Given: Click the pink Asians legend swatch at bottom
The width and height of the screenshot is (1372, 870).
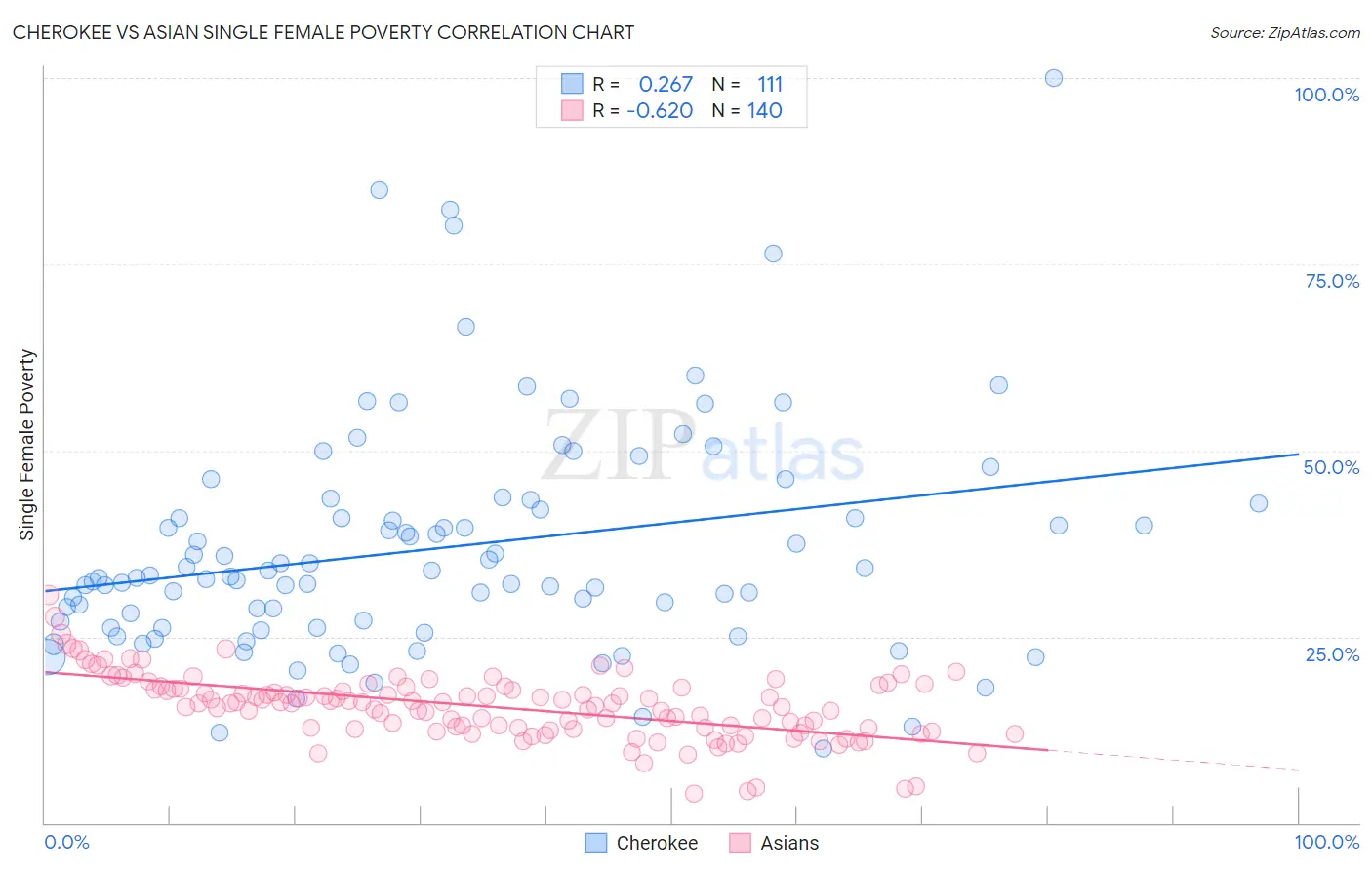Looking at the screenshot, I should 740,843.
